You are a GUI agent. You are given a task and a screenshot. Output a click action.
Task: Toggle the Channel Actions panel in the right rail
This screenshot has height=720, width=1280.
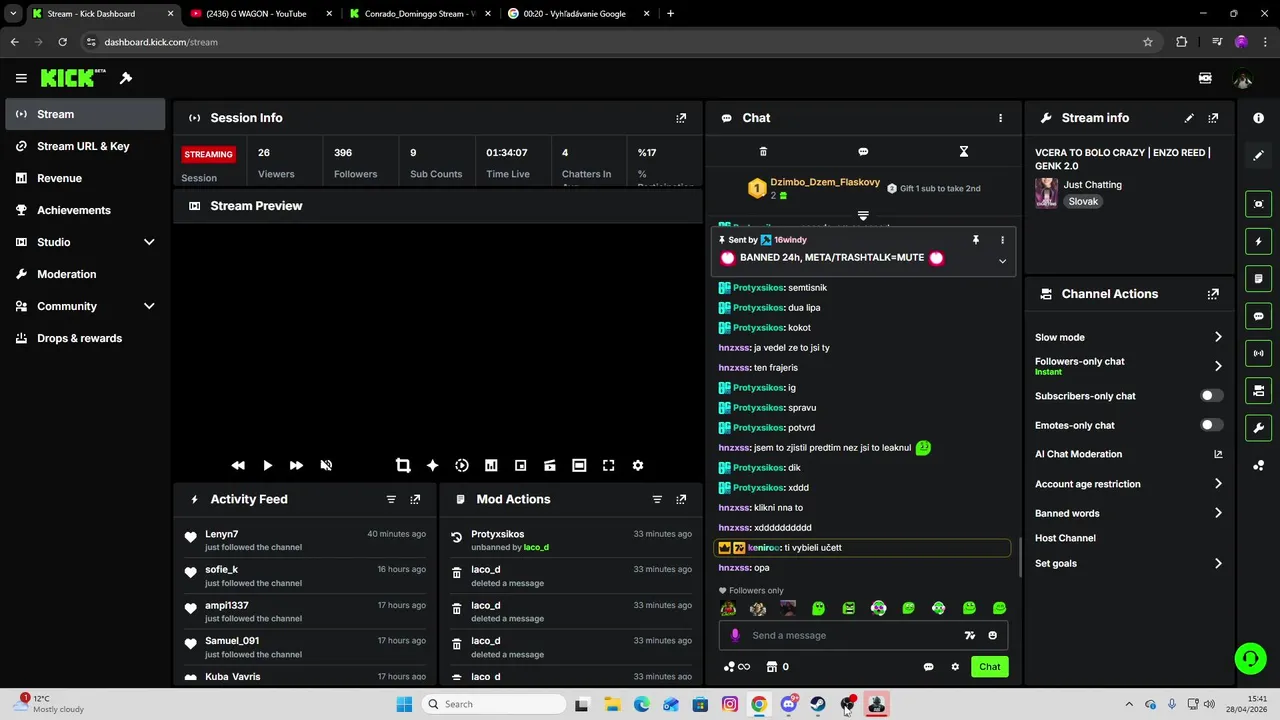[1258, 390]
